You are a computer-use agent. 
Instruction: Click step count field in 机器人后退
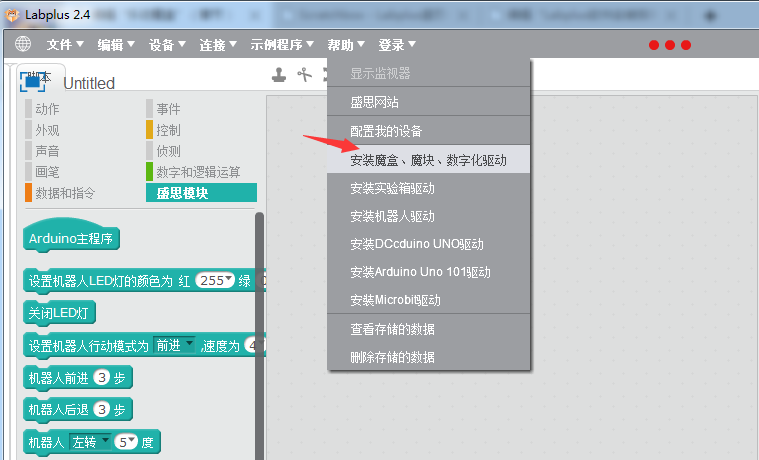click(102, 410)
